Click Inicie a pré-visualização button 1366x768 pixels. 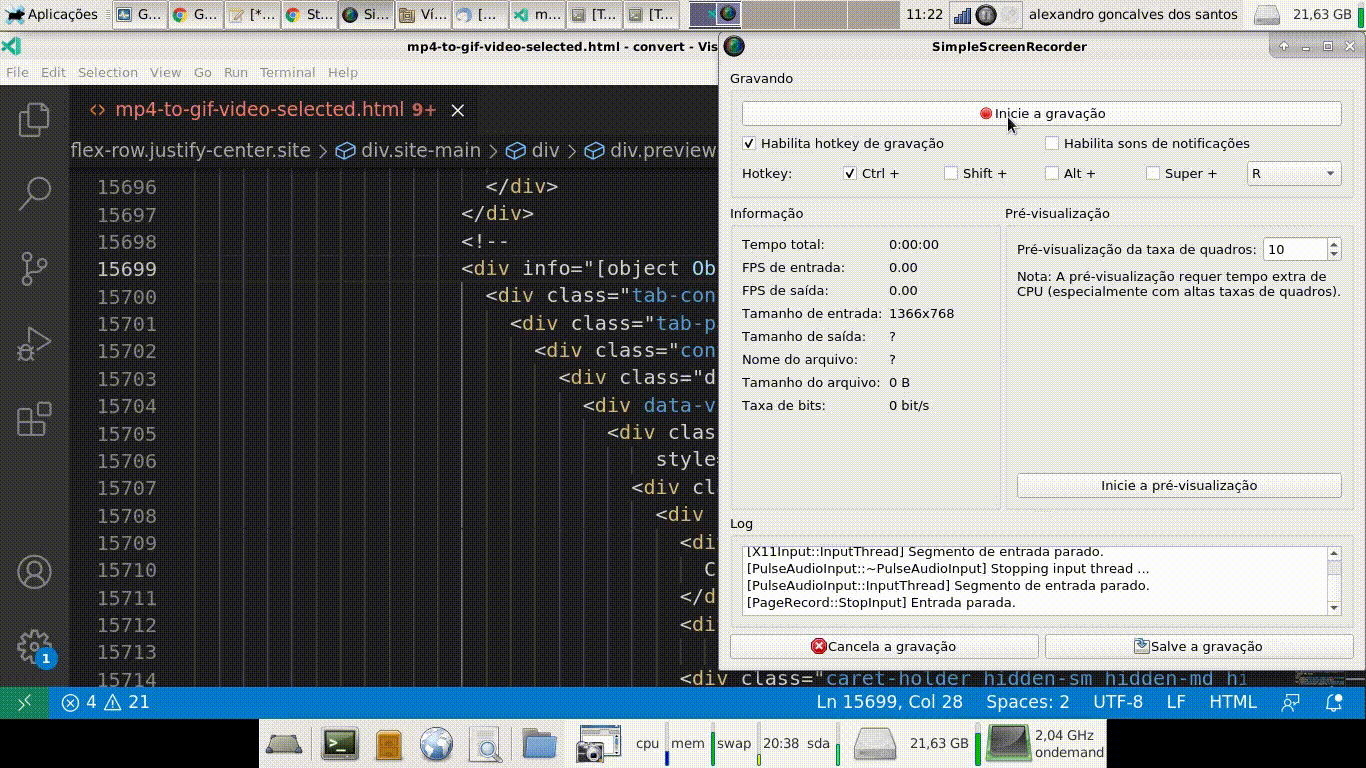[1178, 485]
